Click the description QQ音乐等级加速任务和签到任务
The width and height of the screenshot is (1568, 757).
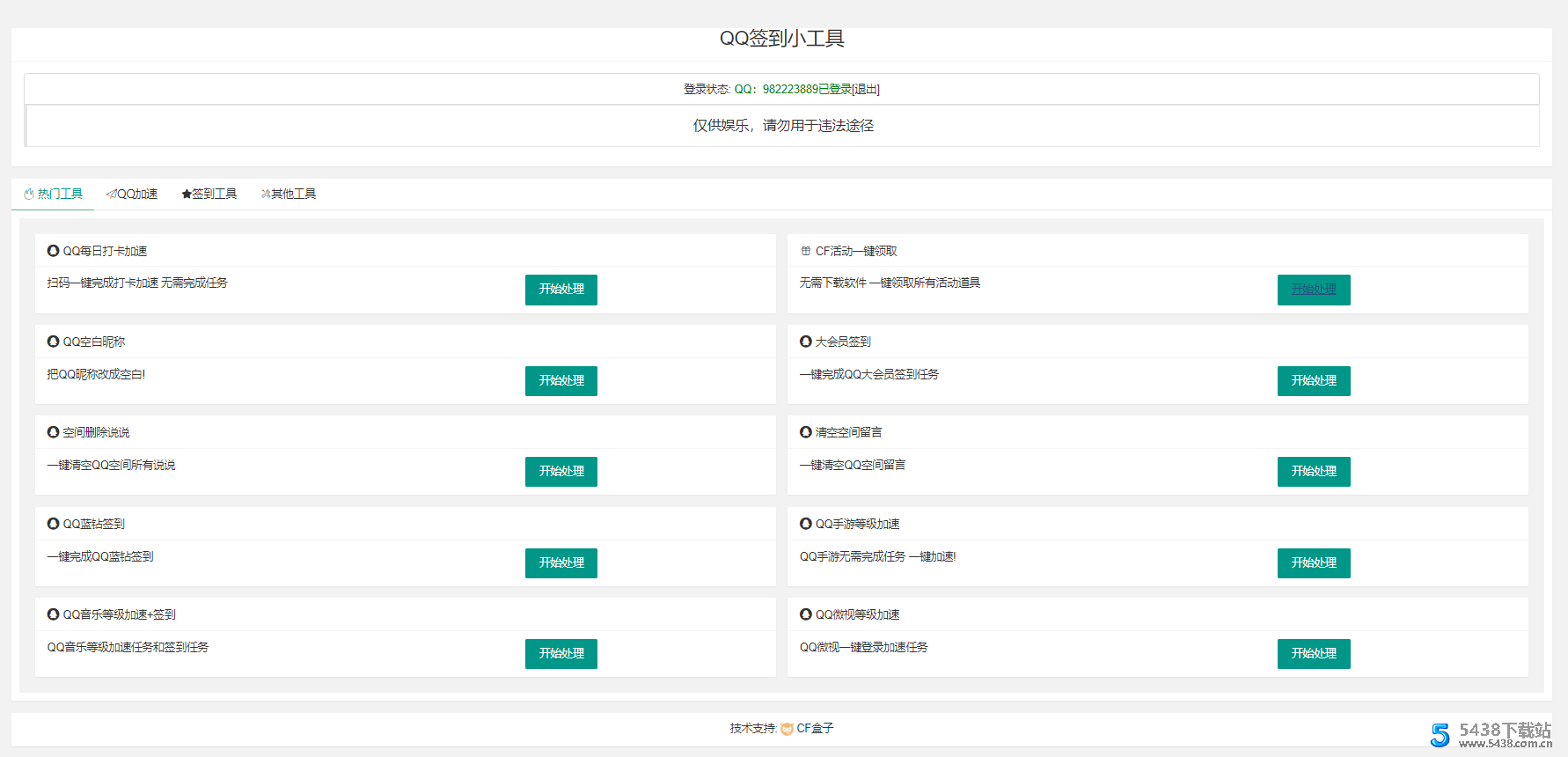(x=128, y=647)
